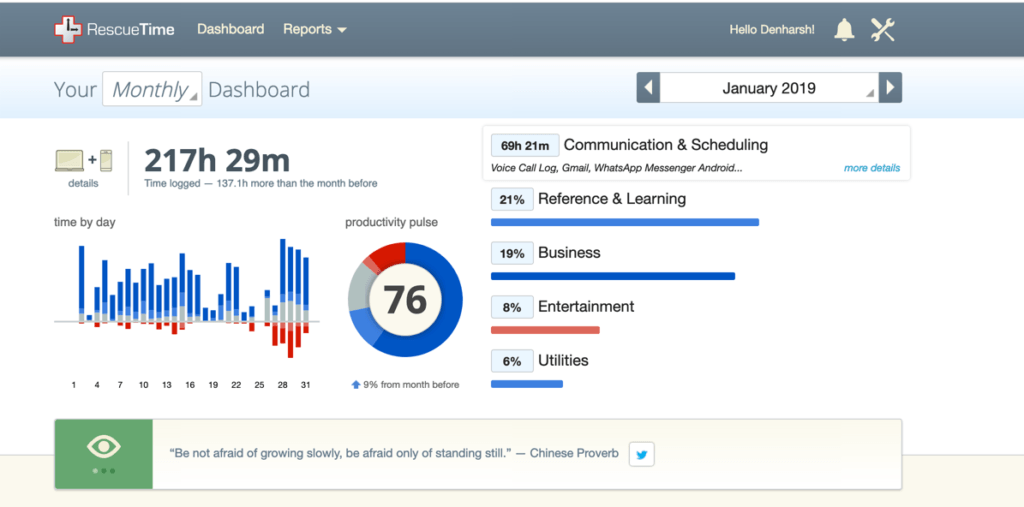Open the Reports dropdown menu

click(314, 29)
